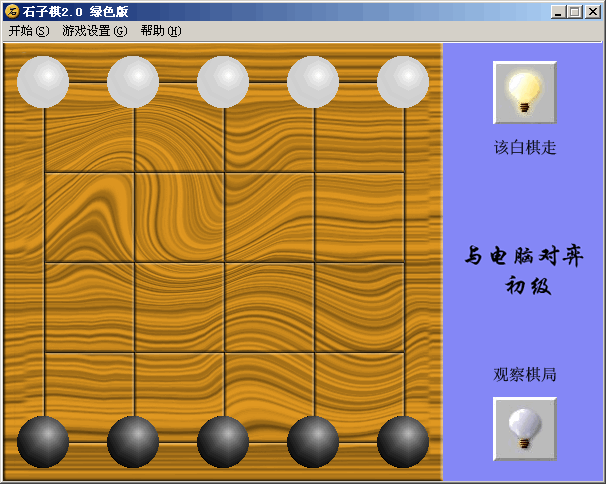Open the 游戏设置(G) menu

[x=95, y=31]
